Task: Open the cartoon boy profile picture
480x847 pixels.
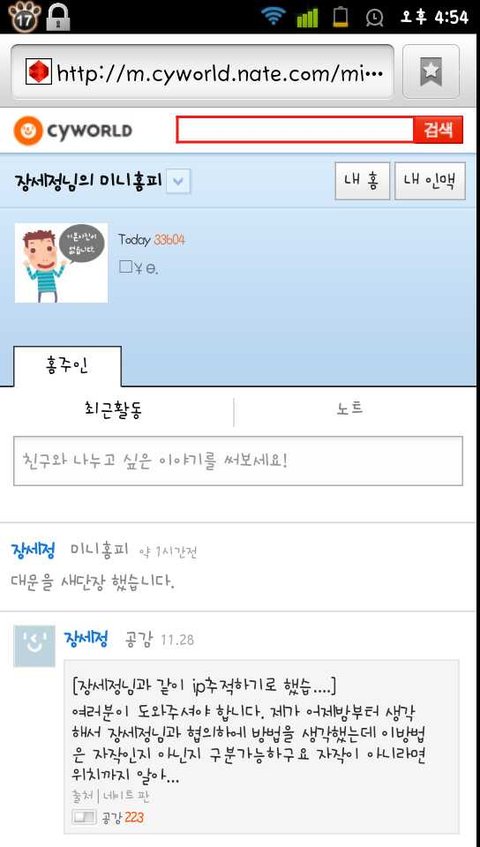Action: point(61,263)
